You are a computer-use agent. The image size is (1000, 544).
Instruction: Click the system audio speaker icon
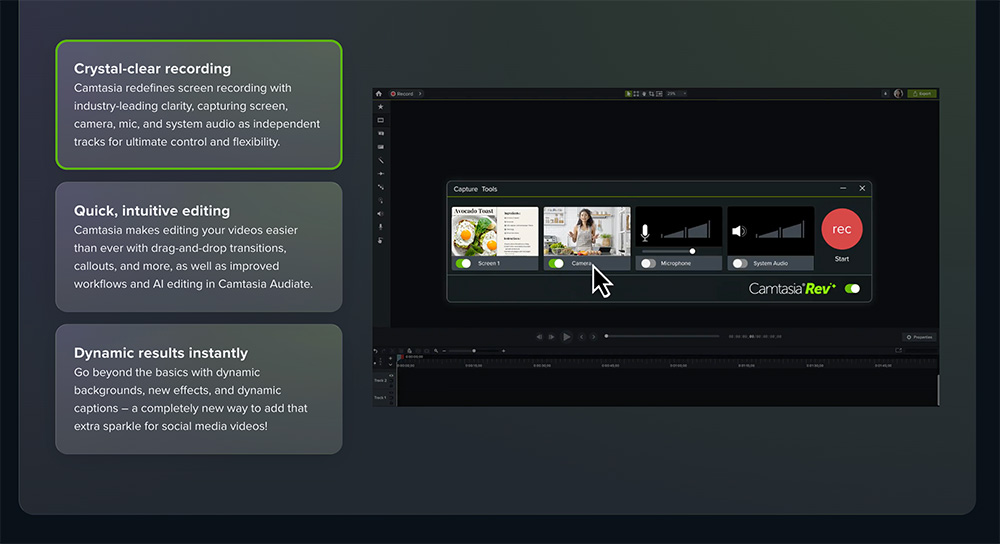(739, 231)
